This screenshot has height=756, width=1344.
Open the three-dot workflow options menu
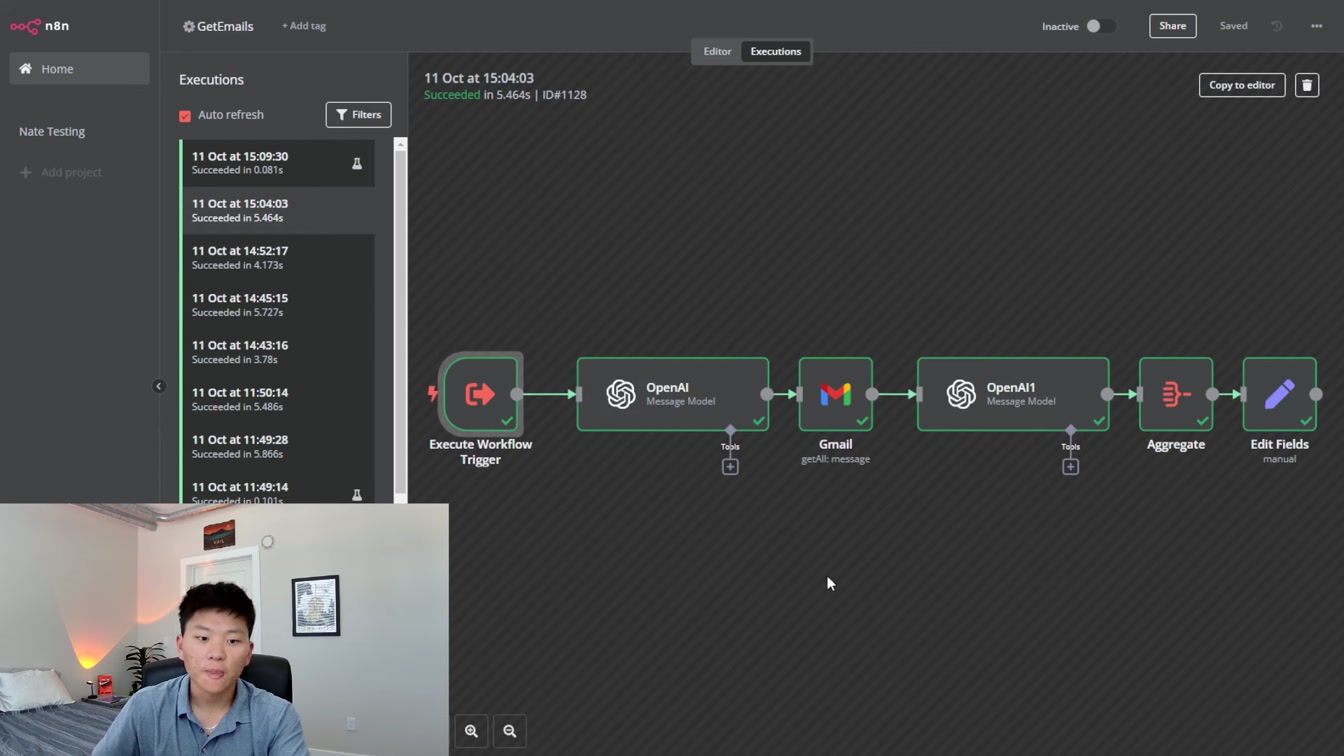[x=1316, y=26]
